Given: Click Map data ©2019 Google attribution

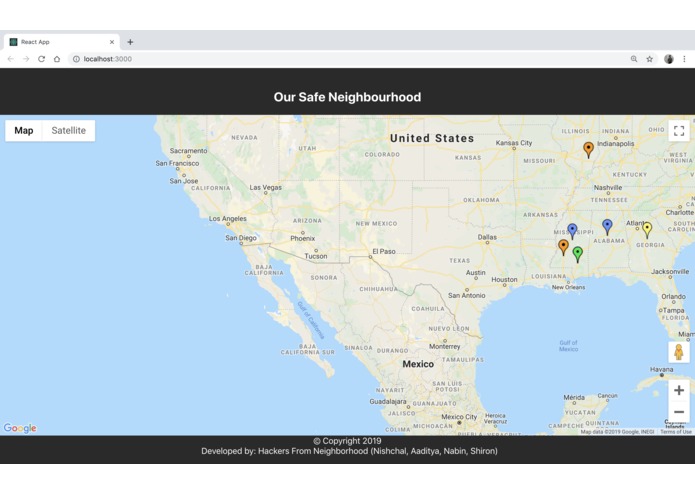Looking at the screenshot, I should (x=617, y=432).
